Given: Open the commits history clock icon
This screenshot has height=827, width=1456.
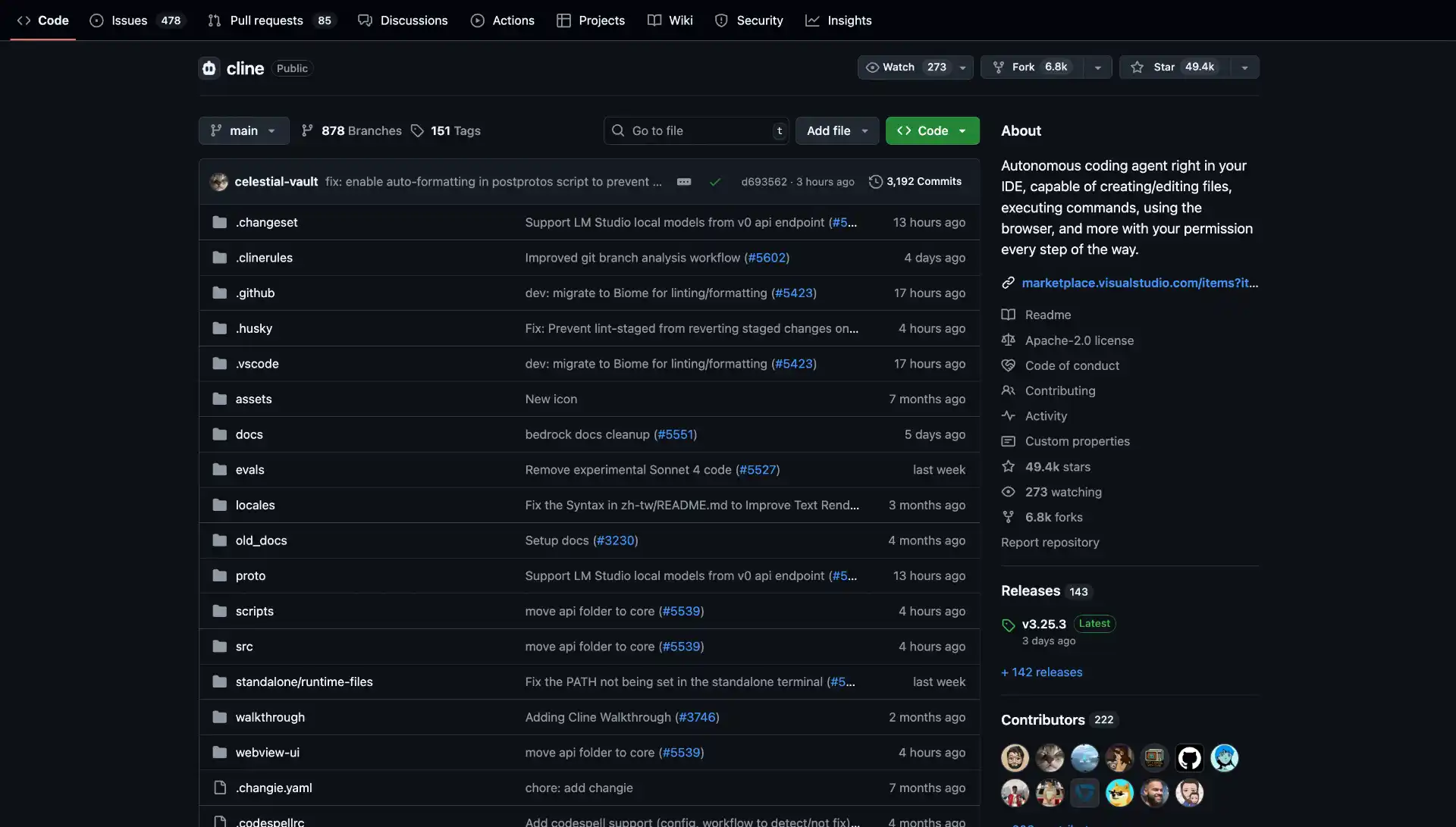Looking at the screenshot, I should pyautogui.click(x=875, y=182).
